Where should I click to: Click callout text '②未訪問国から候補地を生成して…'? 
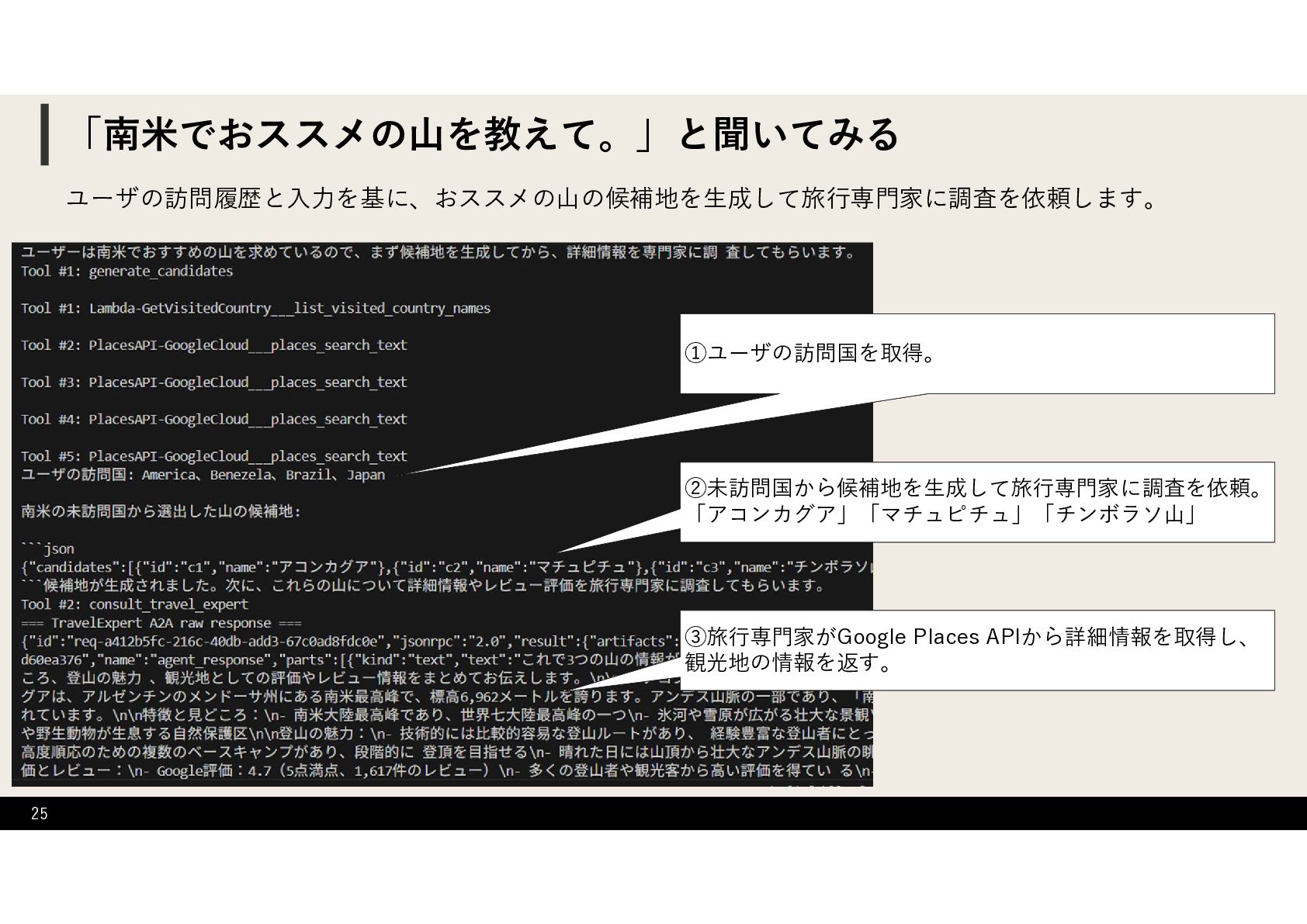(x=976, y=488)
